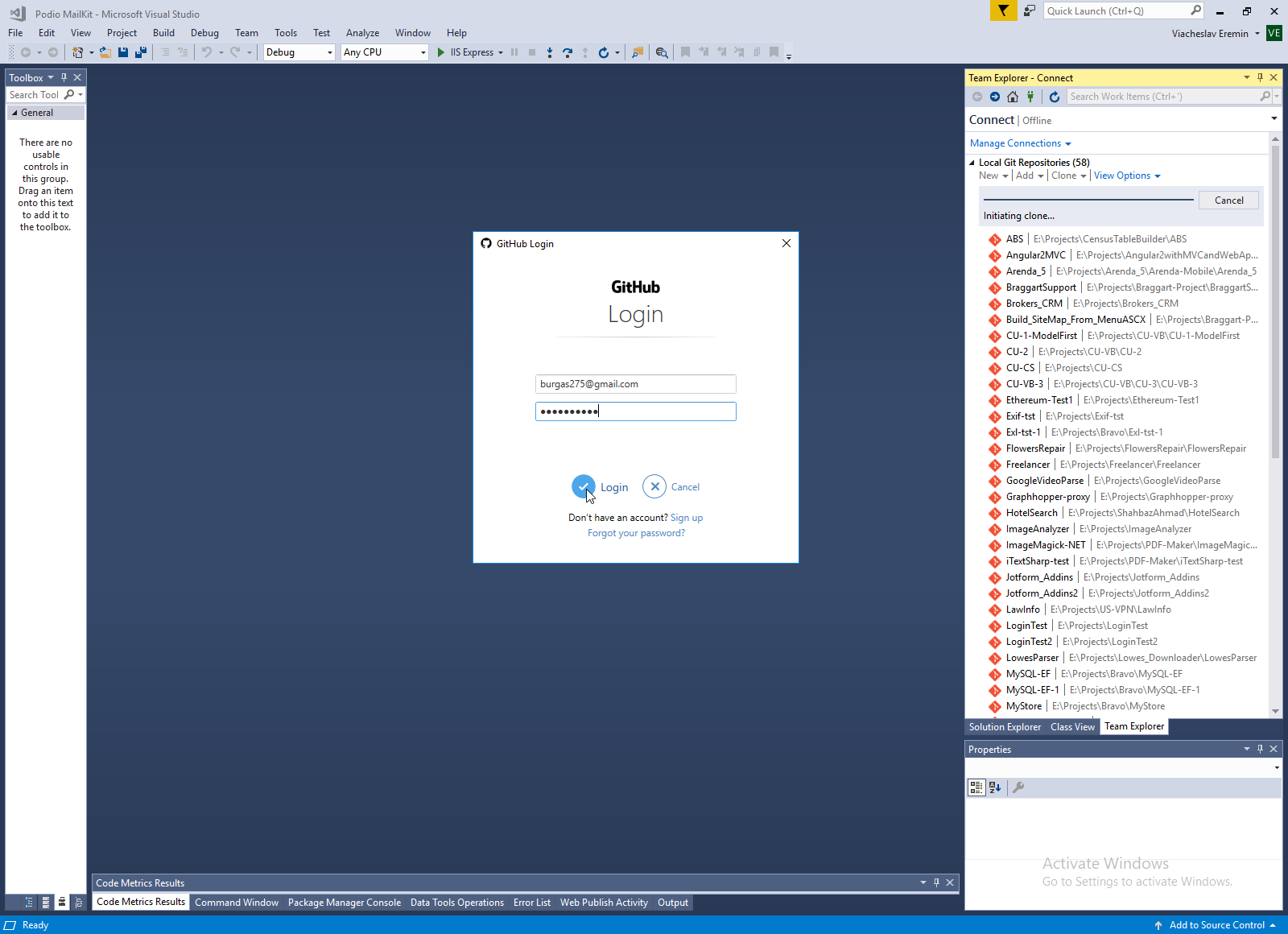
Task: Switch to the Class View tab
Action: pyautogui.click(x=1072, y=727)
